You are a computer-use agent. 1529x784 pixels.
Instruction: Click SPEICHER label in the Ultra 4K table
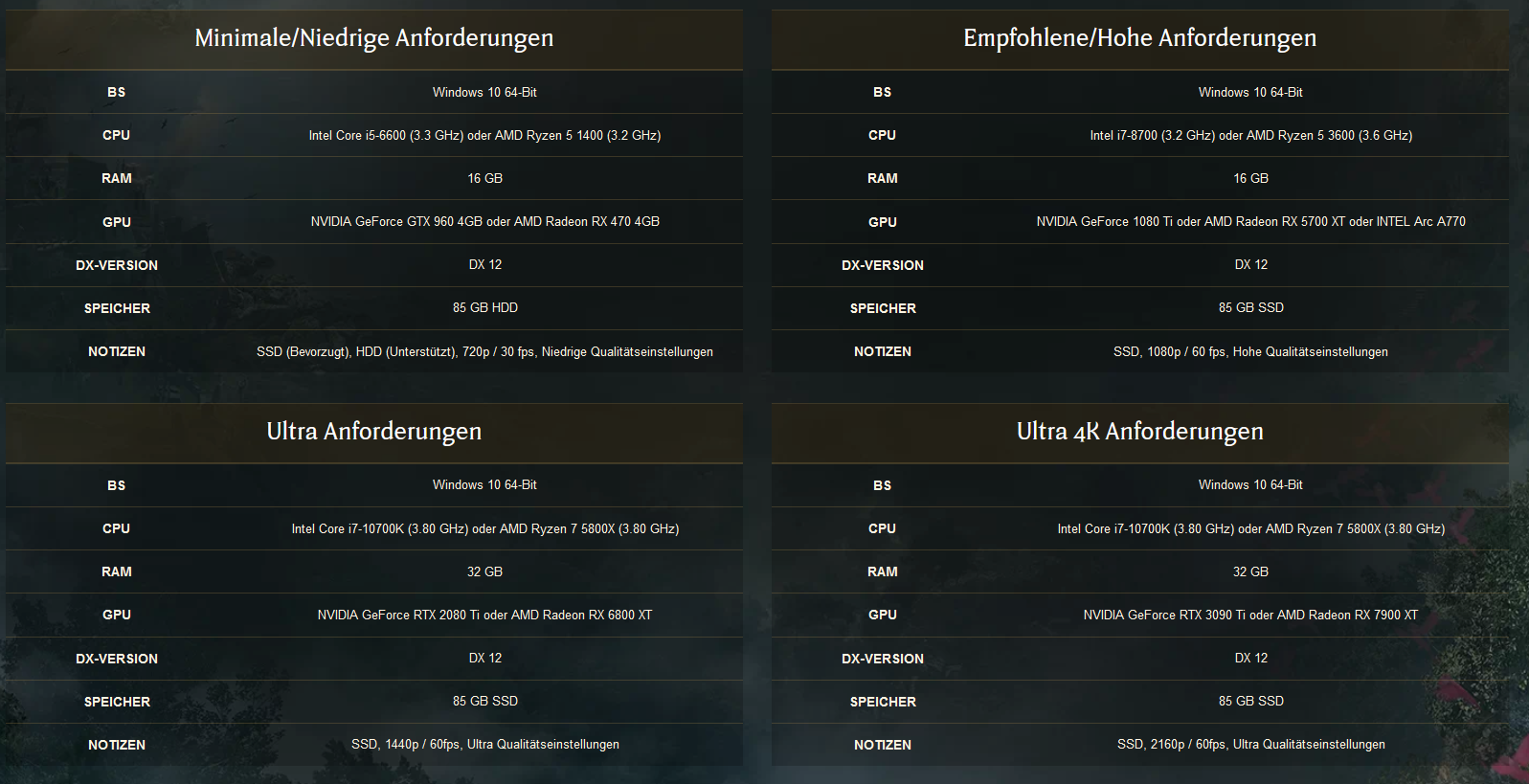883,702
